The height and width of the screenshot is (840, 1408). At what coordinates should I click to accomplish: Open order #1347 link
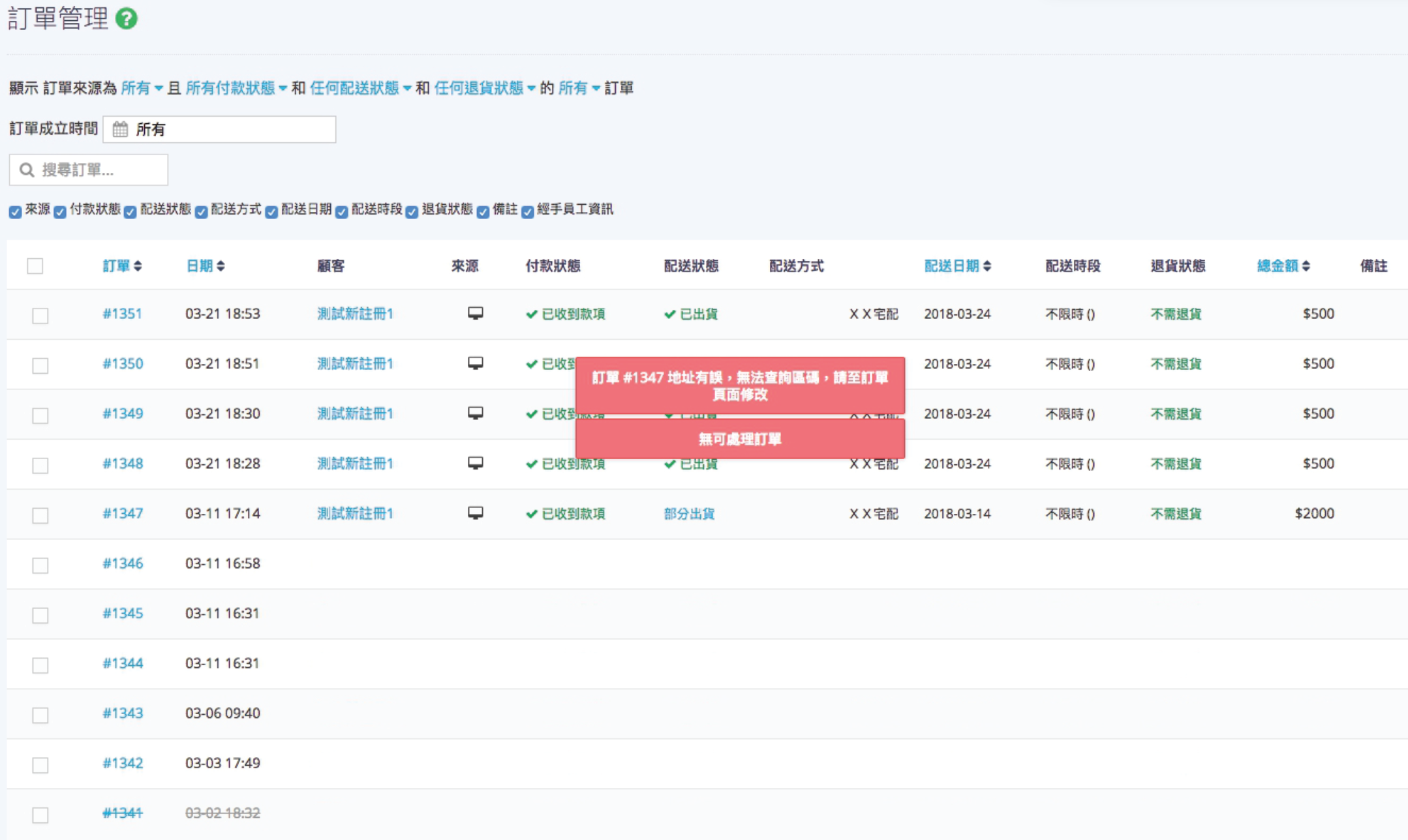click(x=123, y=513)
